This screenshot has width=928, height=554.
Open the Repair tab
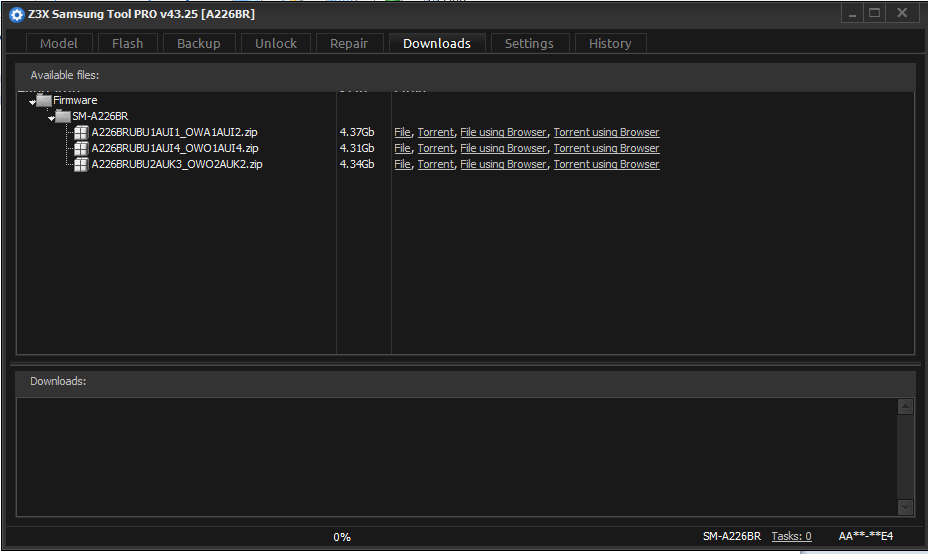tap(349, 43)
